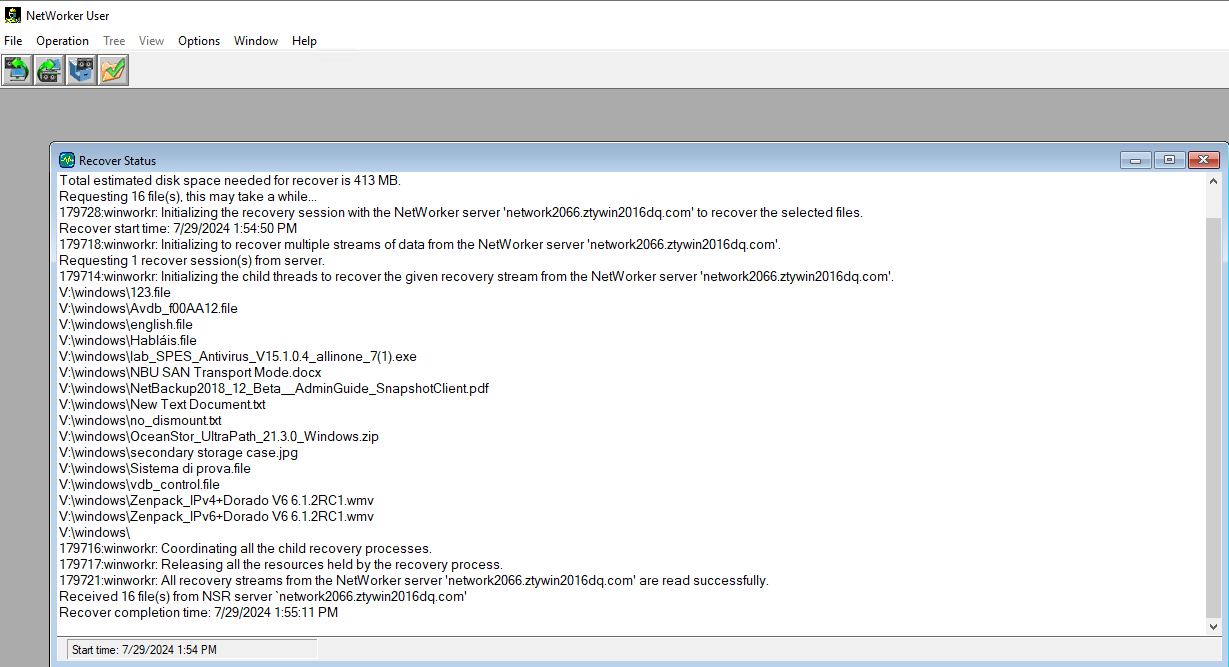The height and width of the screenshot is (667, 1229).
Task: Click the line 'V:\windows\Habláis.file'
Action: pos(128,341)
